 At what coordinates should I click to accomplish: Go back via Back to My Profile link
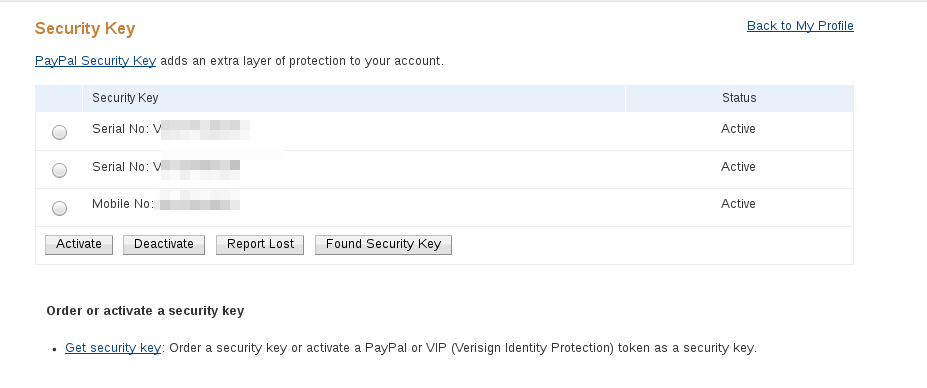coord(800,25)
